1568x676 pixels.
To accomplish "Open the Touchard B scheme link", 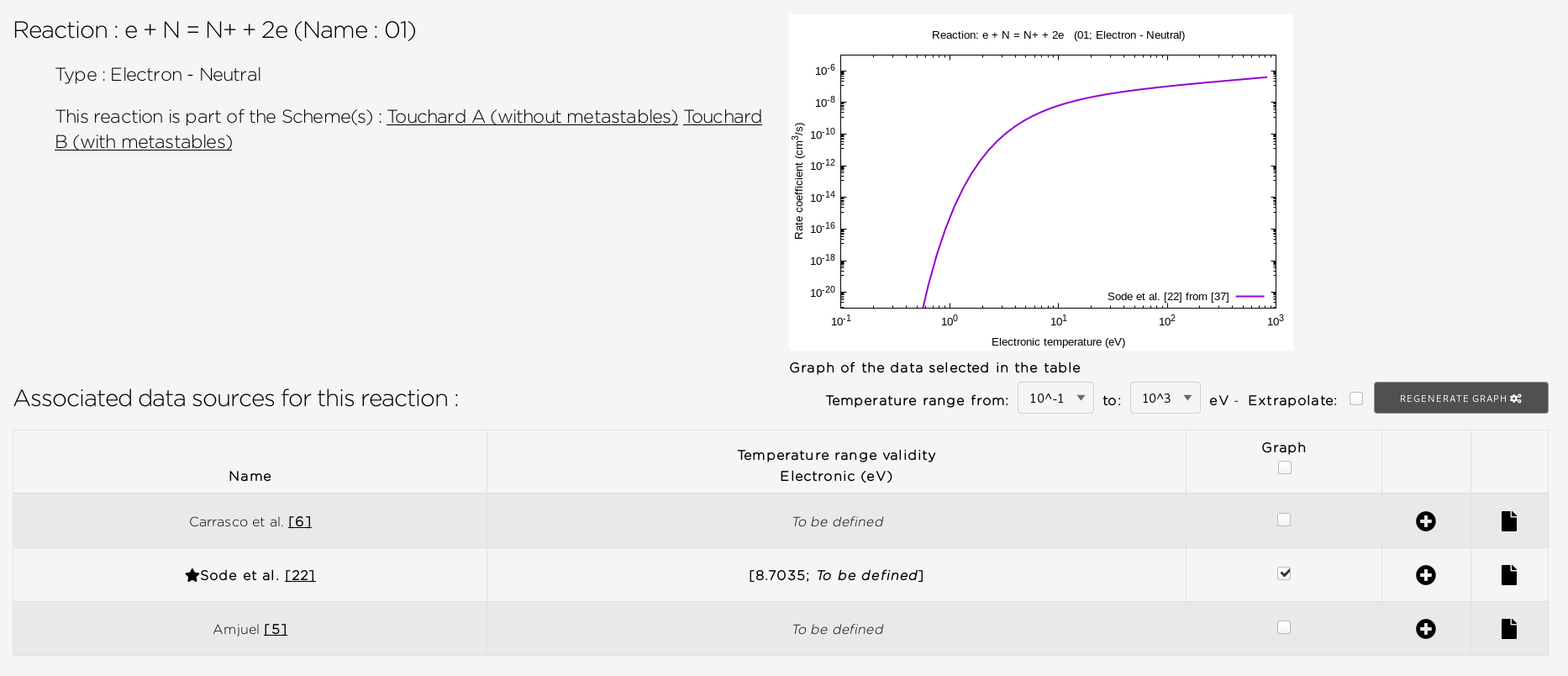I will (x=143, y=141).
